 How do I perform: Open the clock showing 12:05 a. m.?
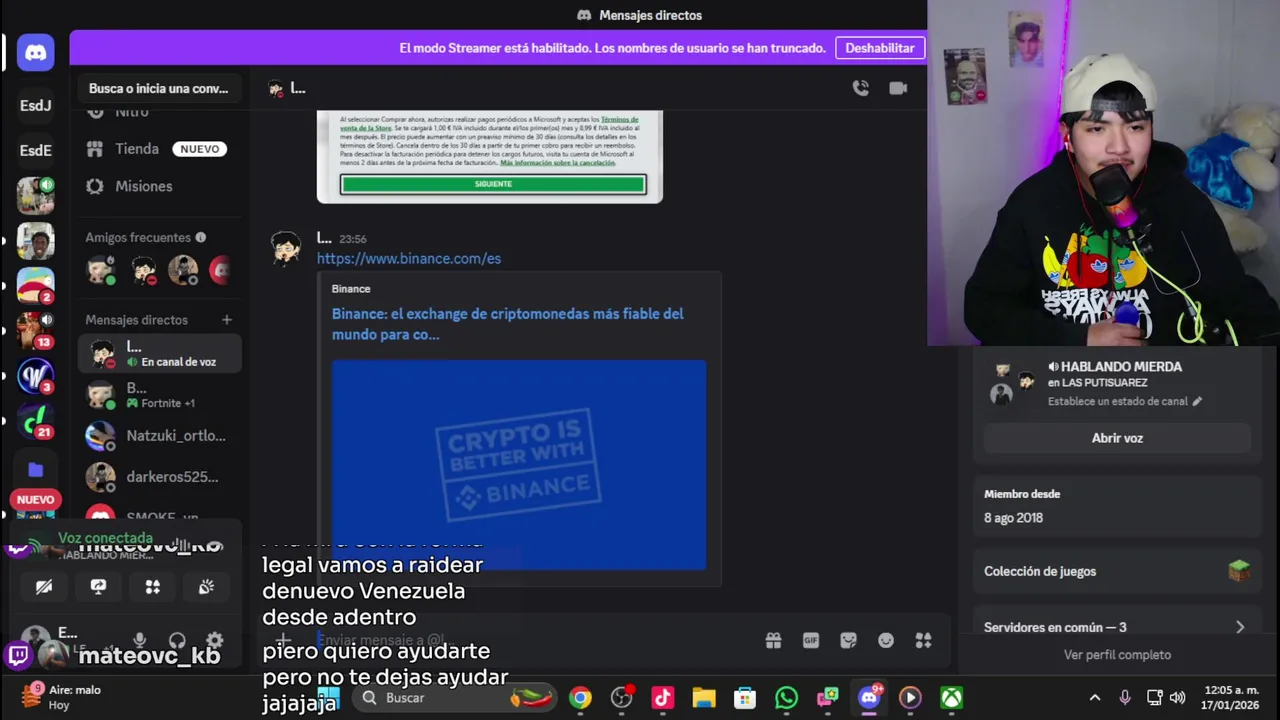pyautogui.click(x=1232, y=698)
